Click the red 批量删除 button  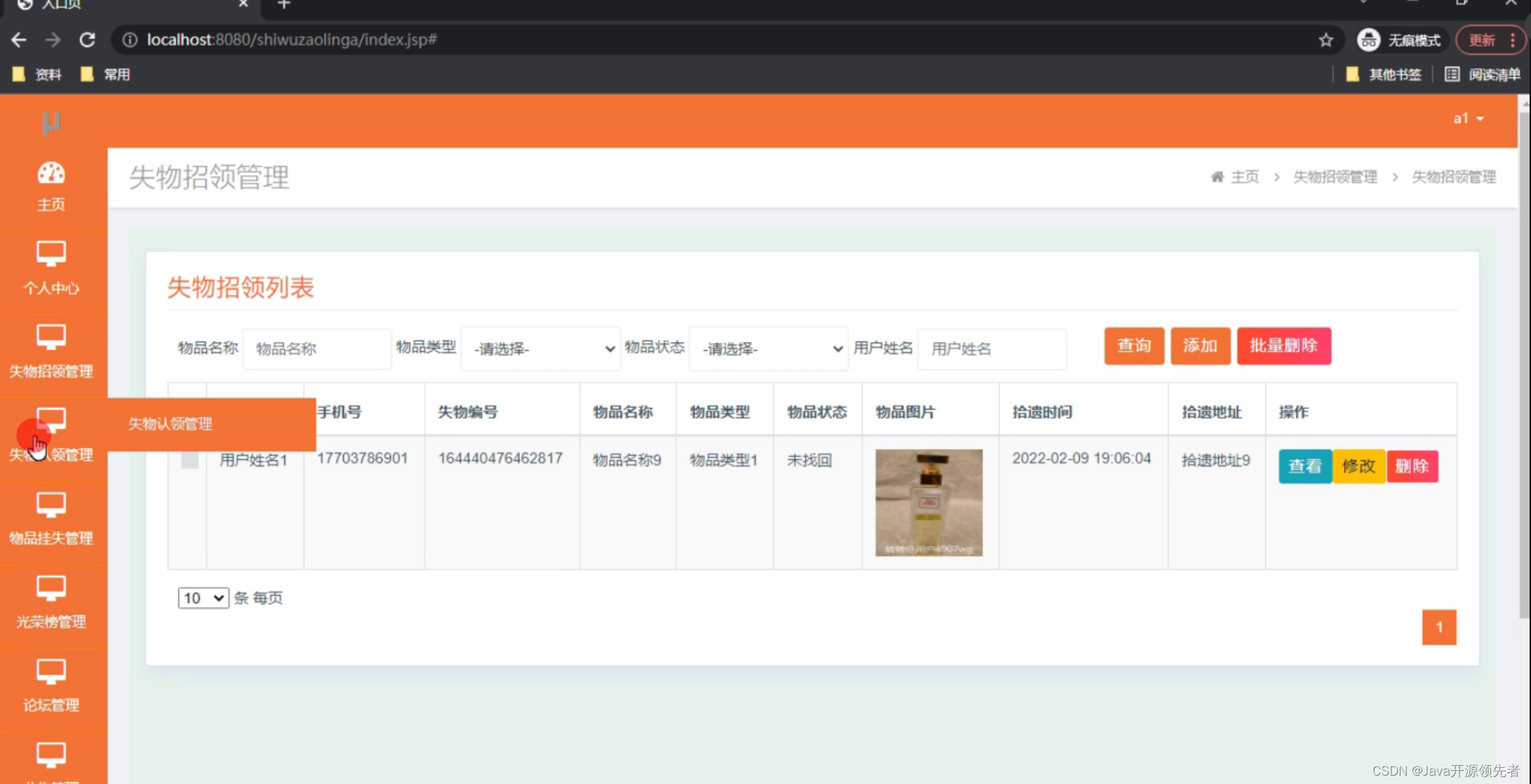click(1283, 346)
